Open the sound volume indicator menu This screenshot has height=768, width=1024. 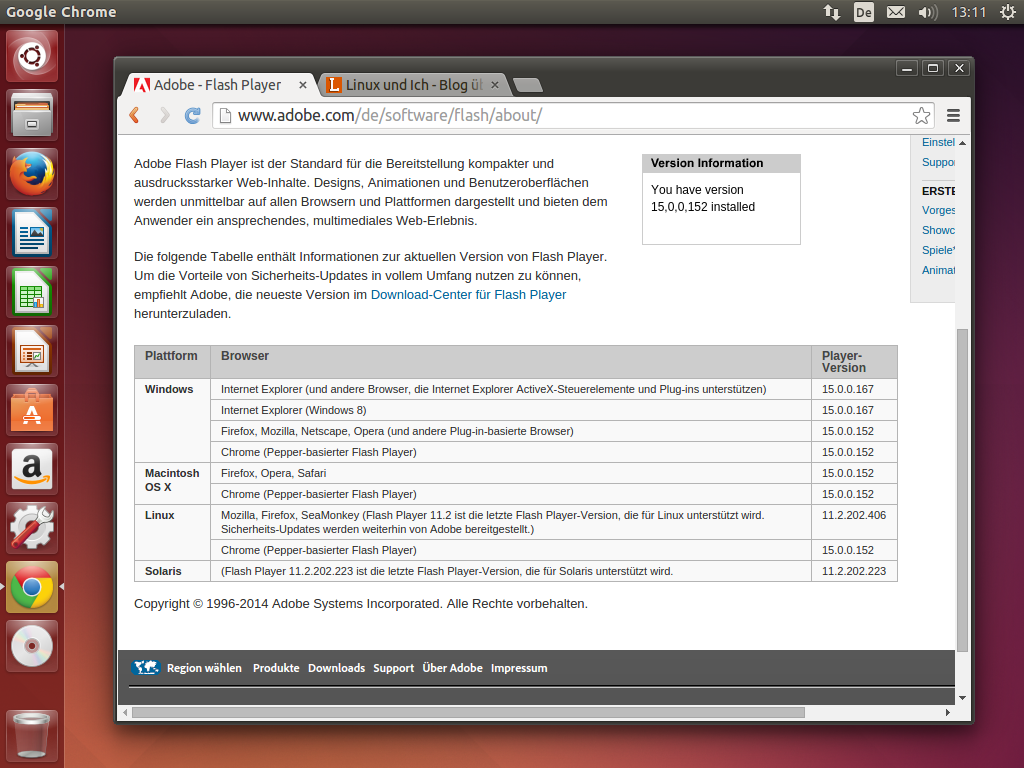928,12
